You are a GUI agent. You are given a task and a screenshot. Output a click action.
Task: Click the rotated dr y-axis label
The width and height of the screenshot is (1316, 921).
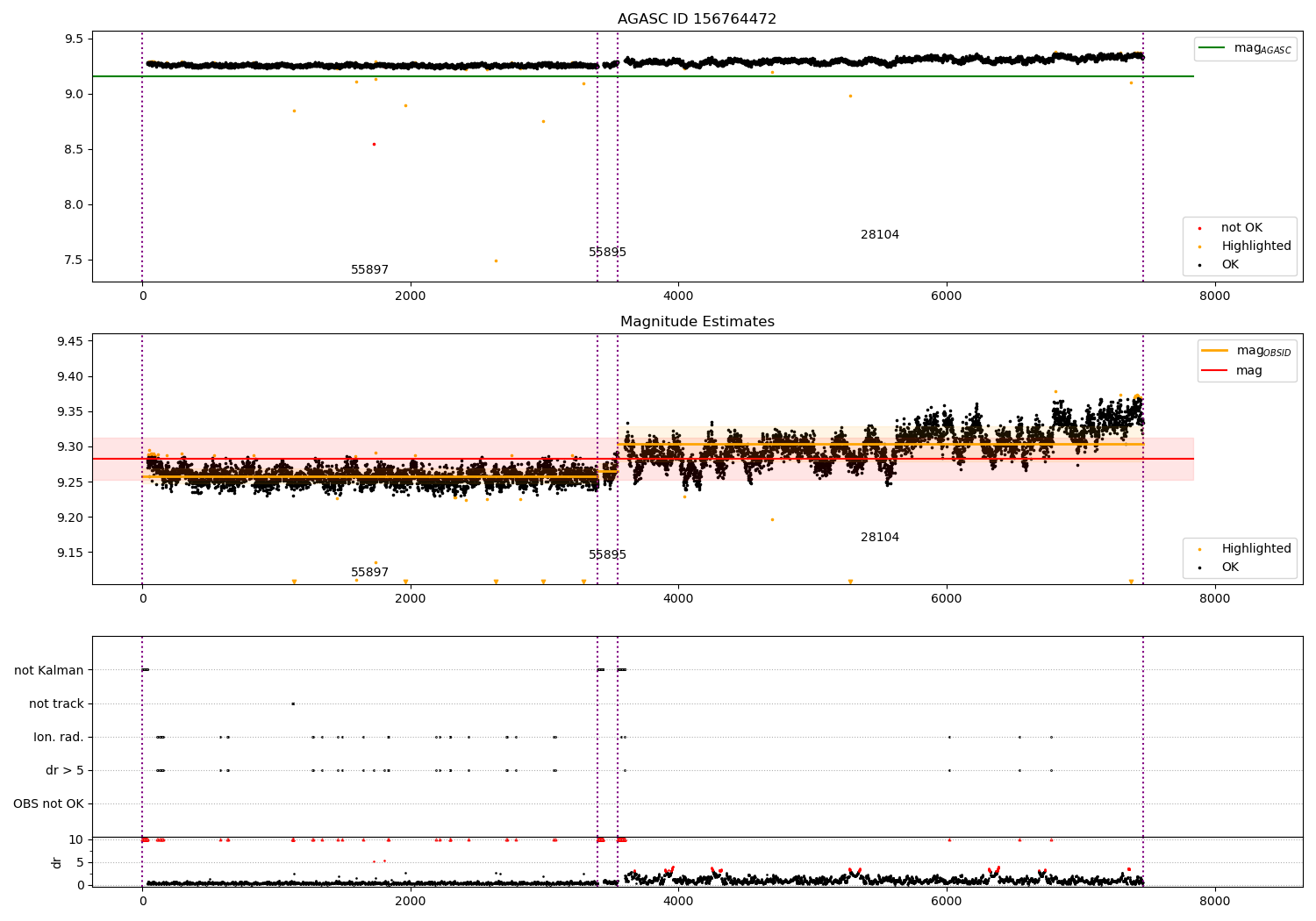click(57, 862)
